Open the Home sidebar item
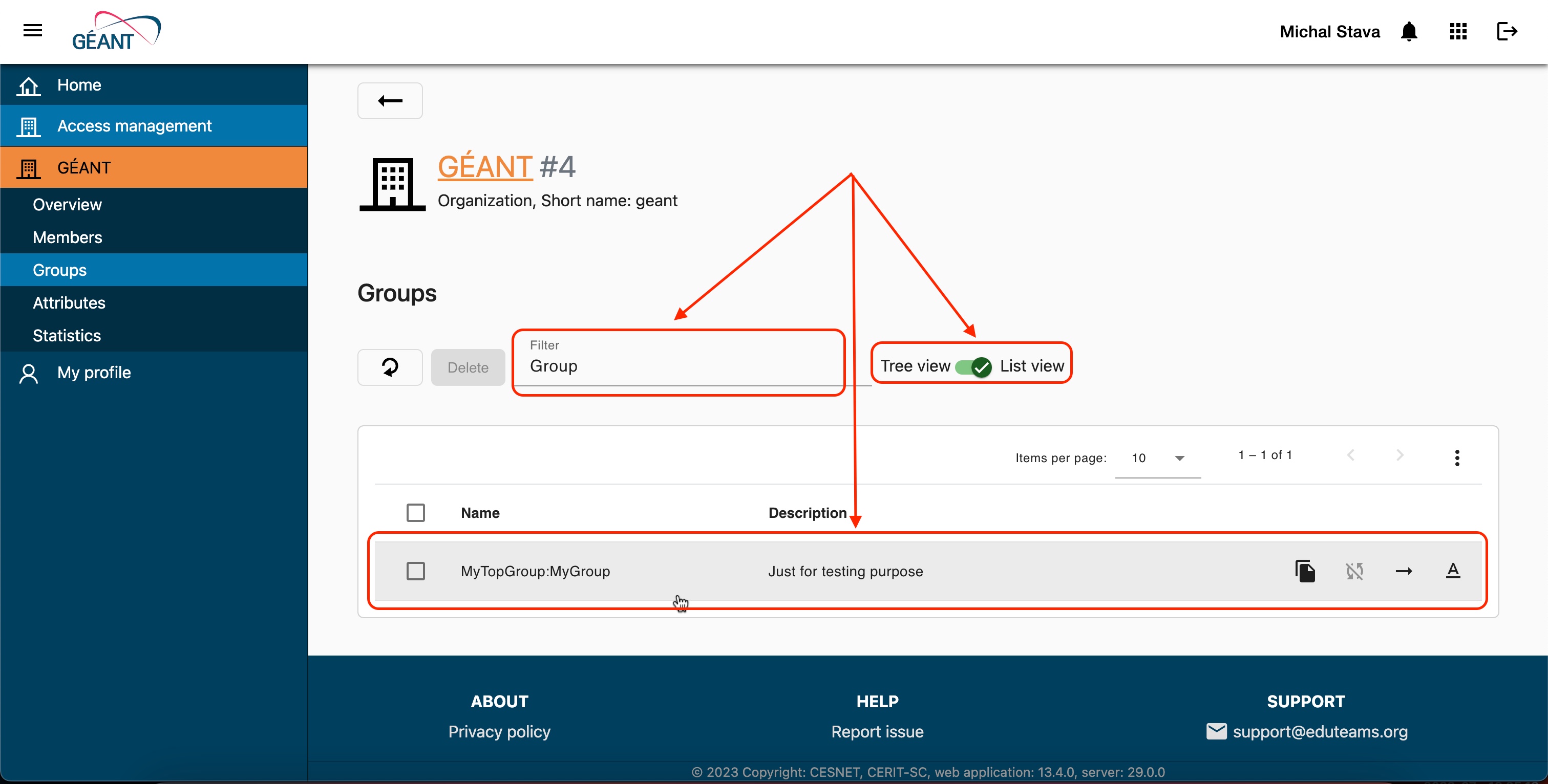Viewport: 1548px width, 784px height. coord(154,85)
